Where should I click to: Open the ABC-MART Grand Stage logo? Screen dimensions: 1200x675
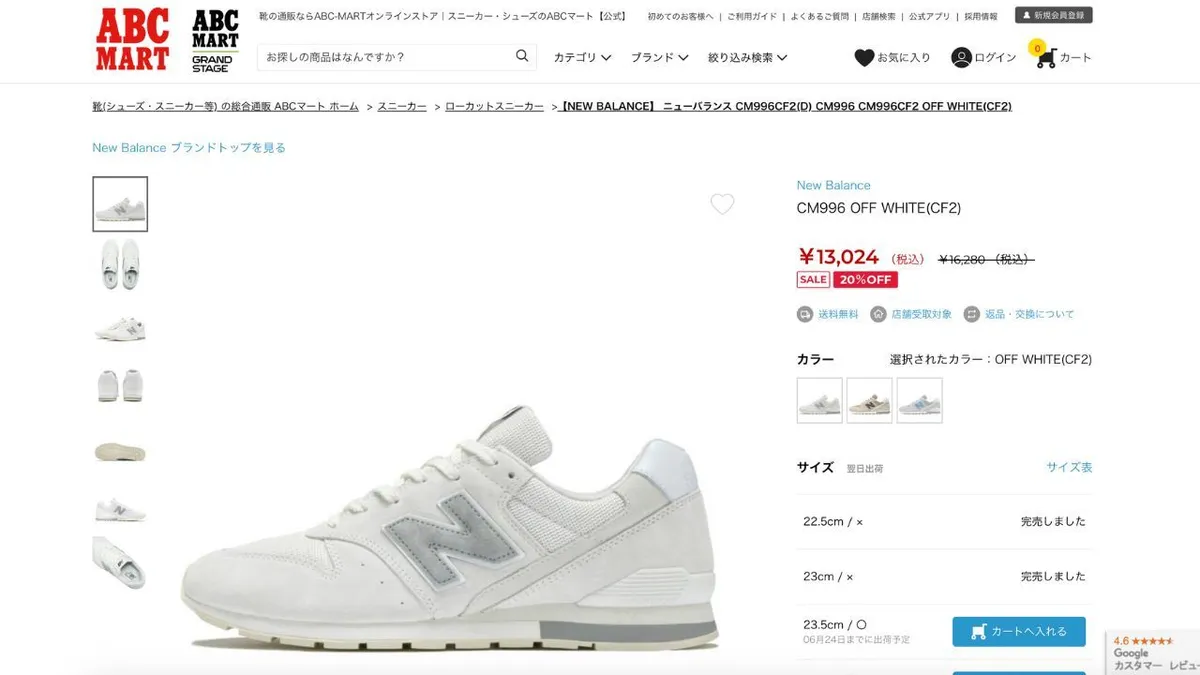215,40
